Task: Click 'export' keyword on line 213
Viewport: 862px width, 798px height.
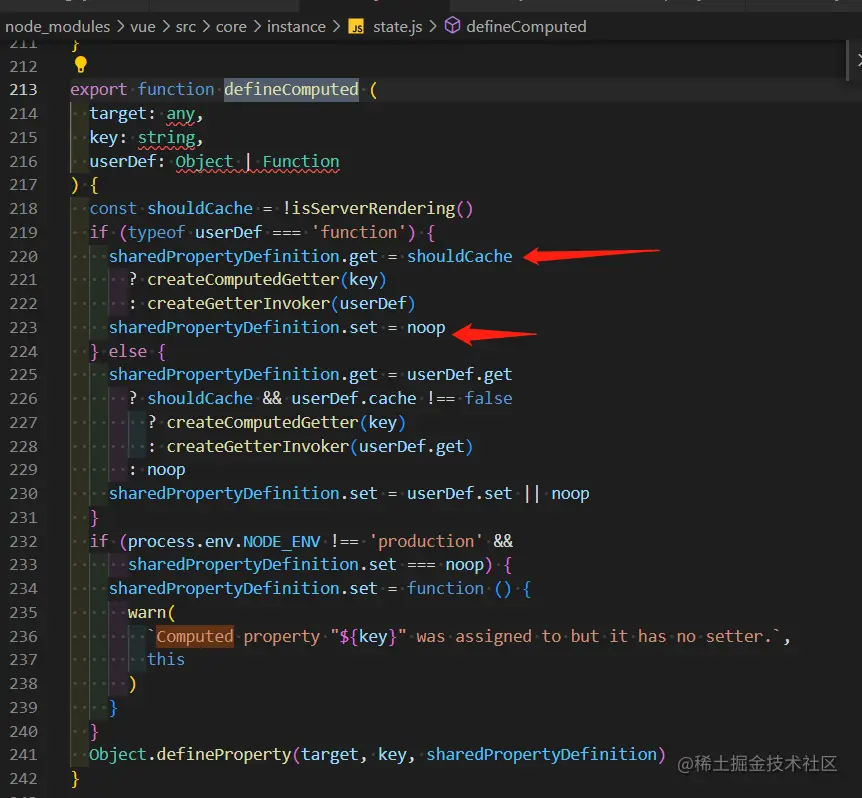Action: point(98,90)
